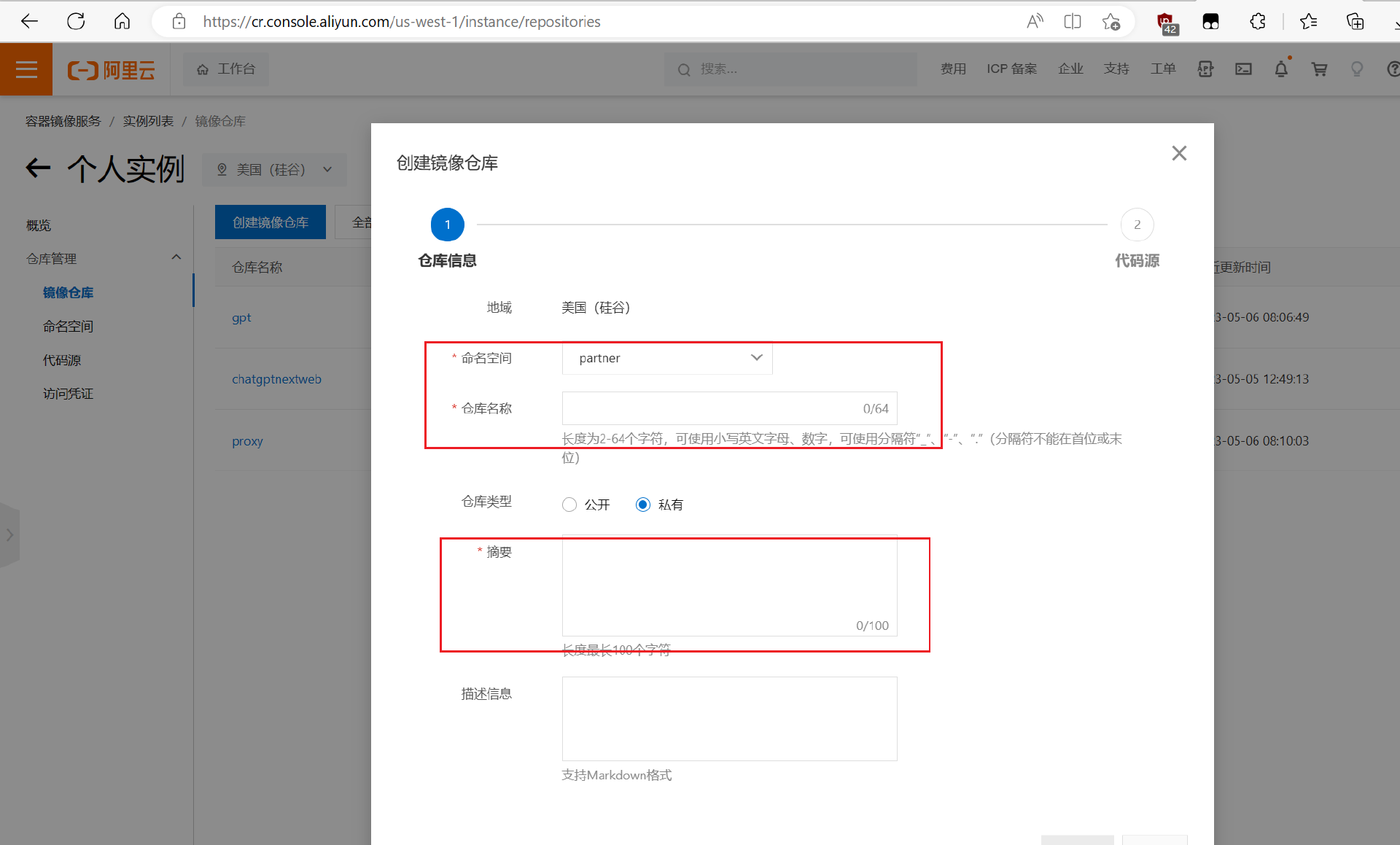Viewport: 1400px width, 845px height.
Task: Click the 工作台 button in header
Action: click(226, 69)
